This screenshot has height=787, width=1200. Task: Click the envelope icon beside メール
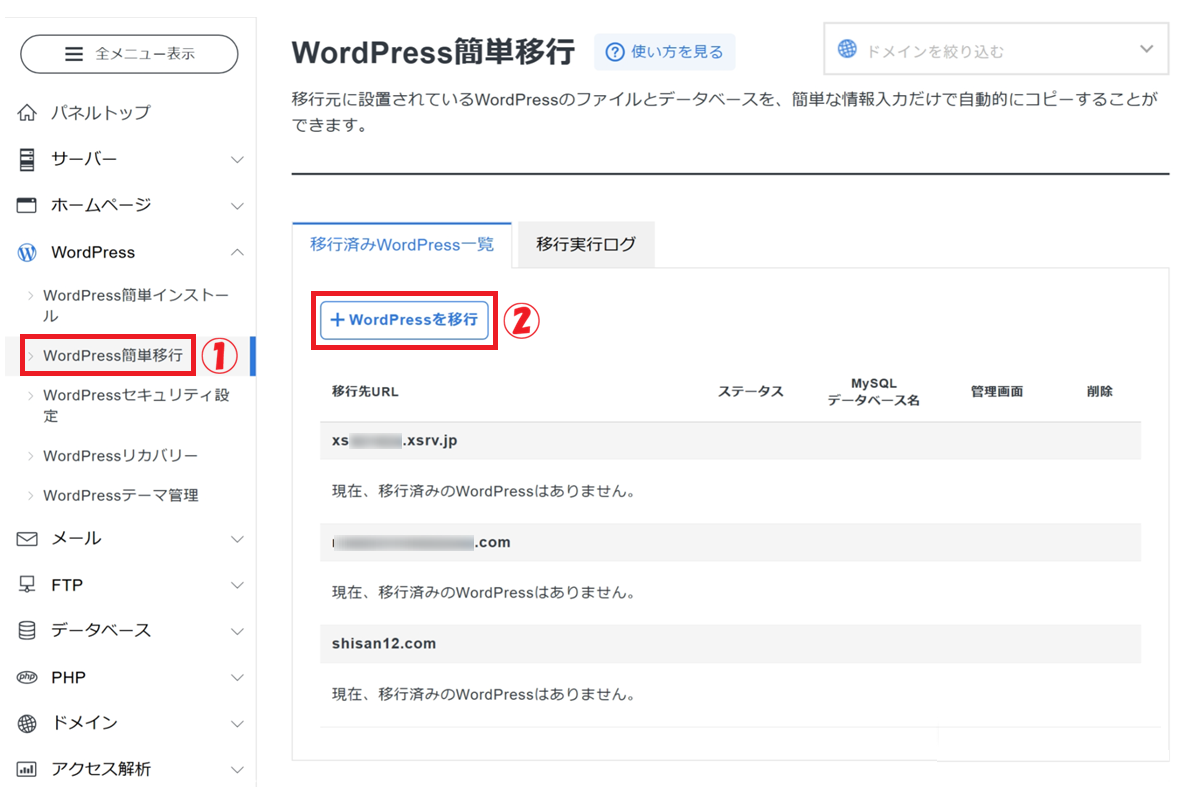click(x=28, y=539)
